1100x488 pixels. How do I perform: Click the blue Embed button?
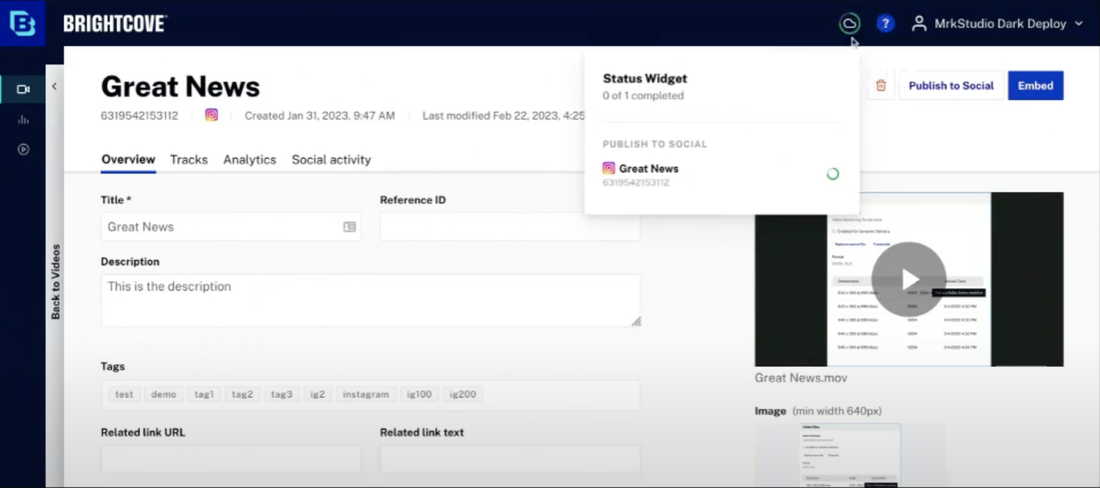click(x=1035, y=86)
